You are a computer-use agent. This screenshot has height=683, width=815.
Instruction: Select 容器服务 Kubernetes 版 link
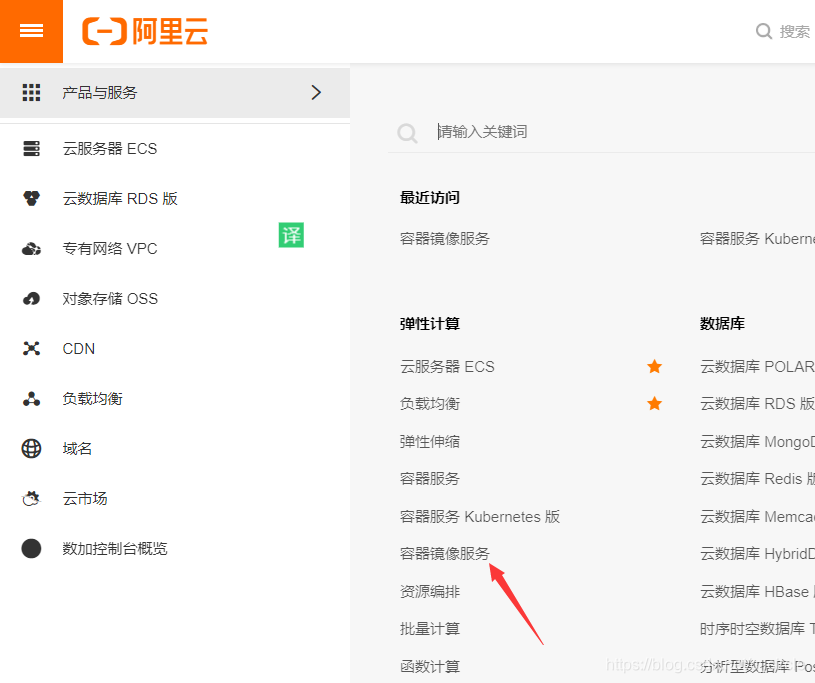click(480, 516)
